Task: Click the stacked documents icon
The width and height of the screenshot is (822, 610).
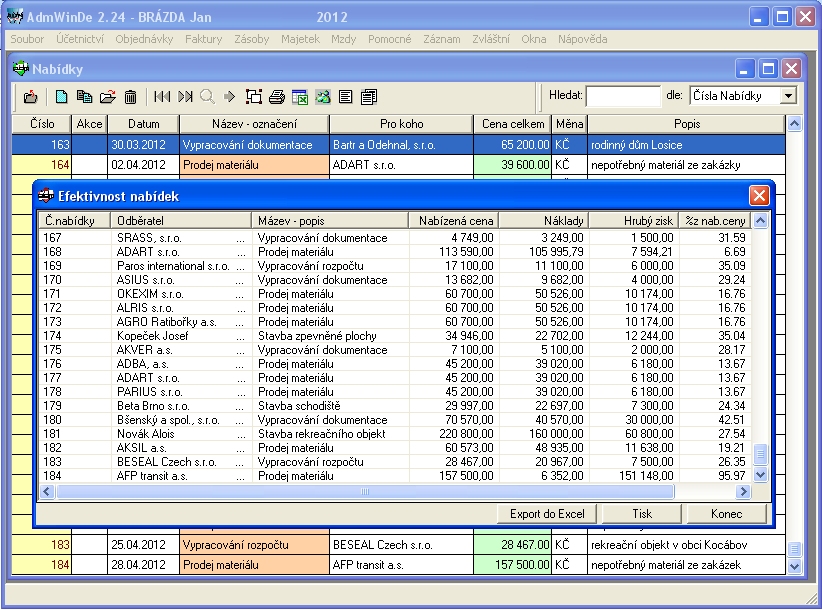Action: coord(369,97)
